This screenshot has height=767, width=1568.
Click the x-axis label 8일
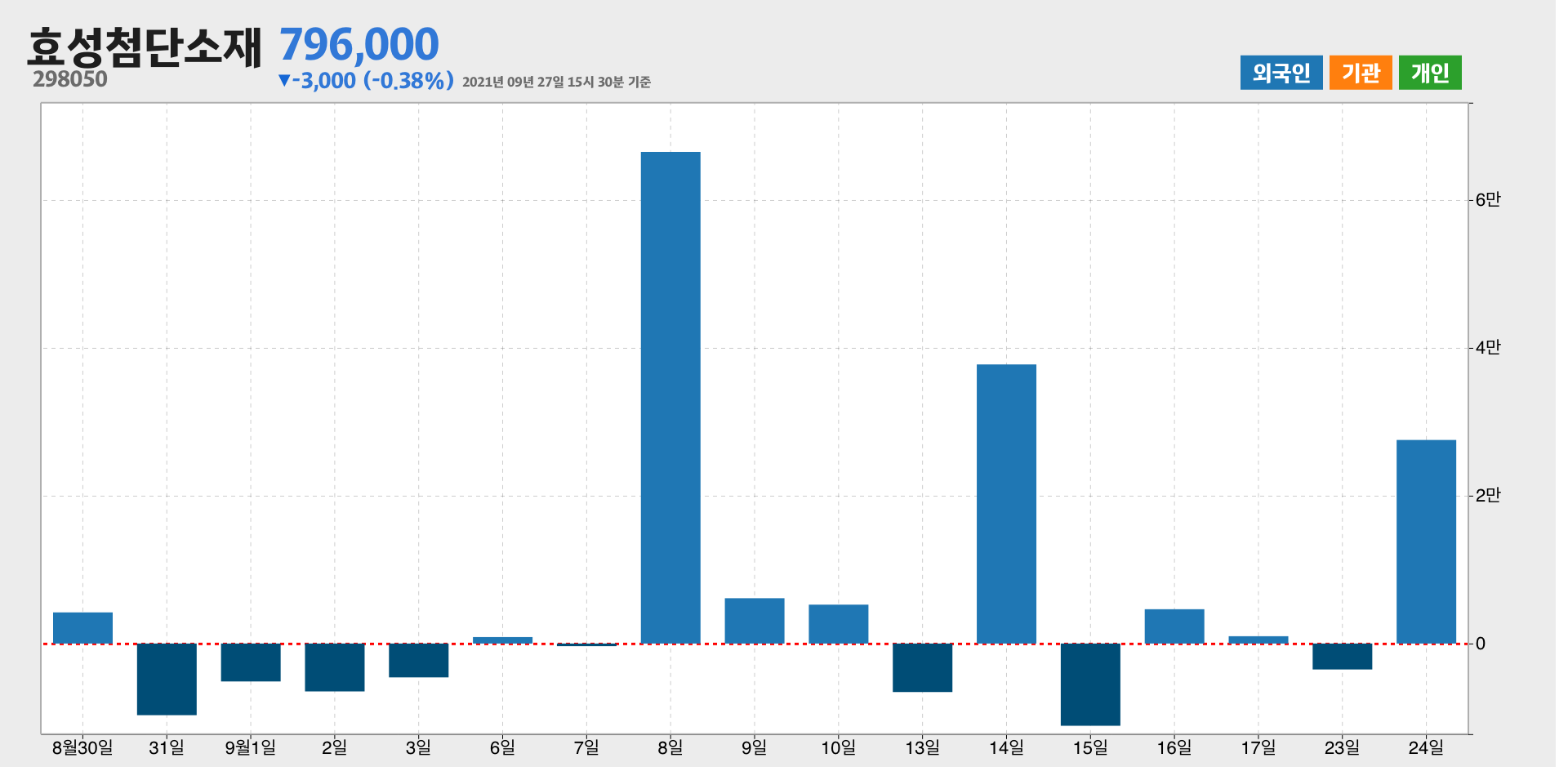click(x=670, y=747)
